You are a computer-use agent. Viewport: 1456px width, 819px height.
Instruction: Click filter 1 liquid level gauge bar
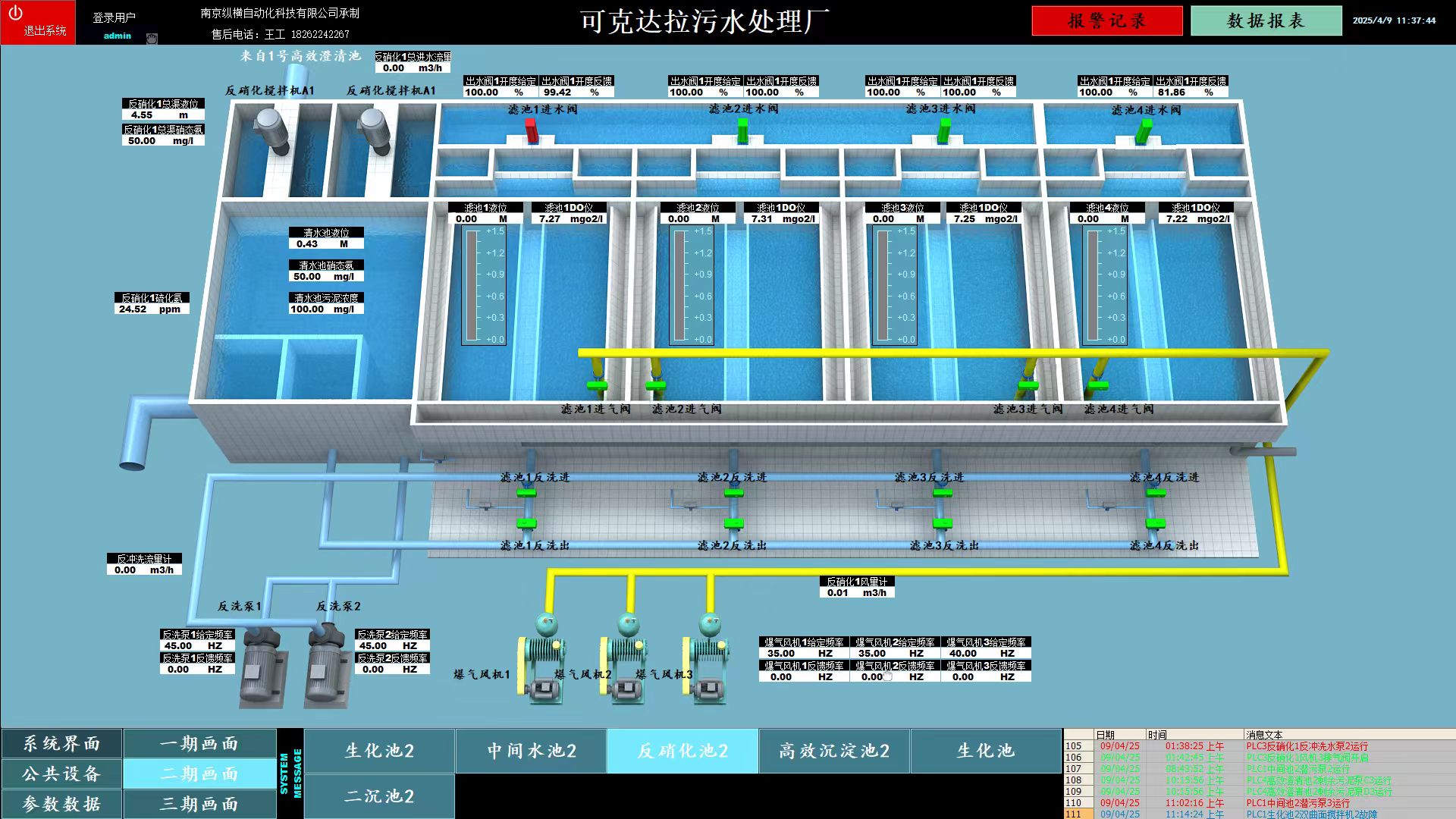coord(472,286)
